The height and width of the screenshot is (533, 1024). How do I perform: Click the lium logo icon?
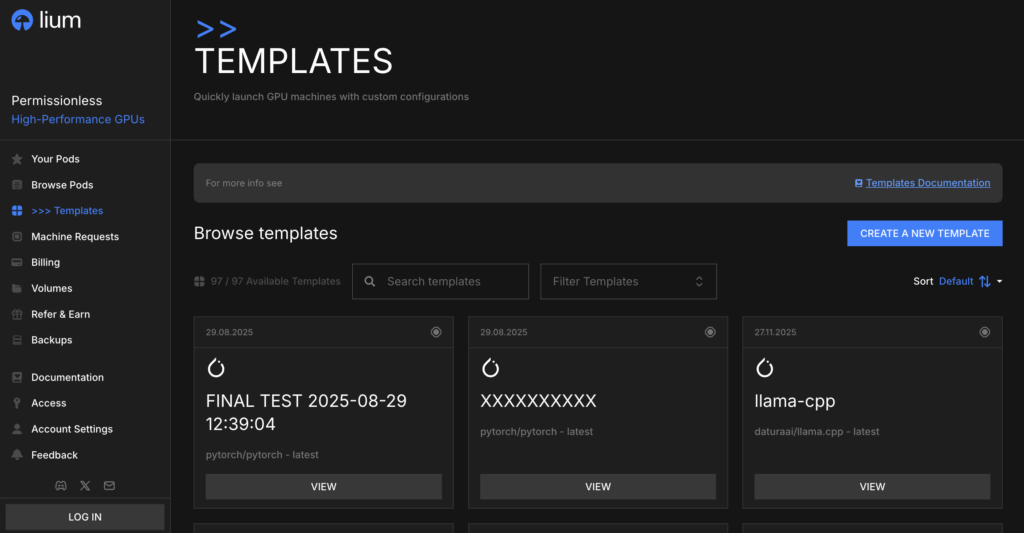(x=22, y=20)
